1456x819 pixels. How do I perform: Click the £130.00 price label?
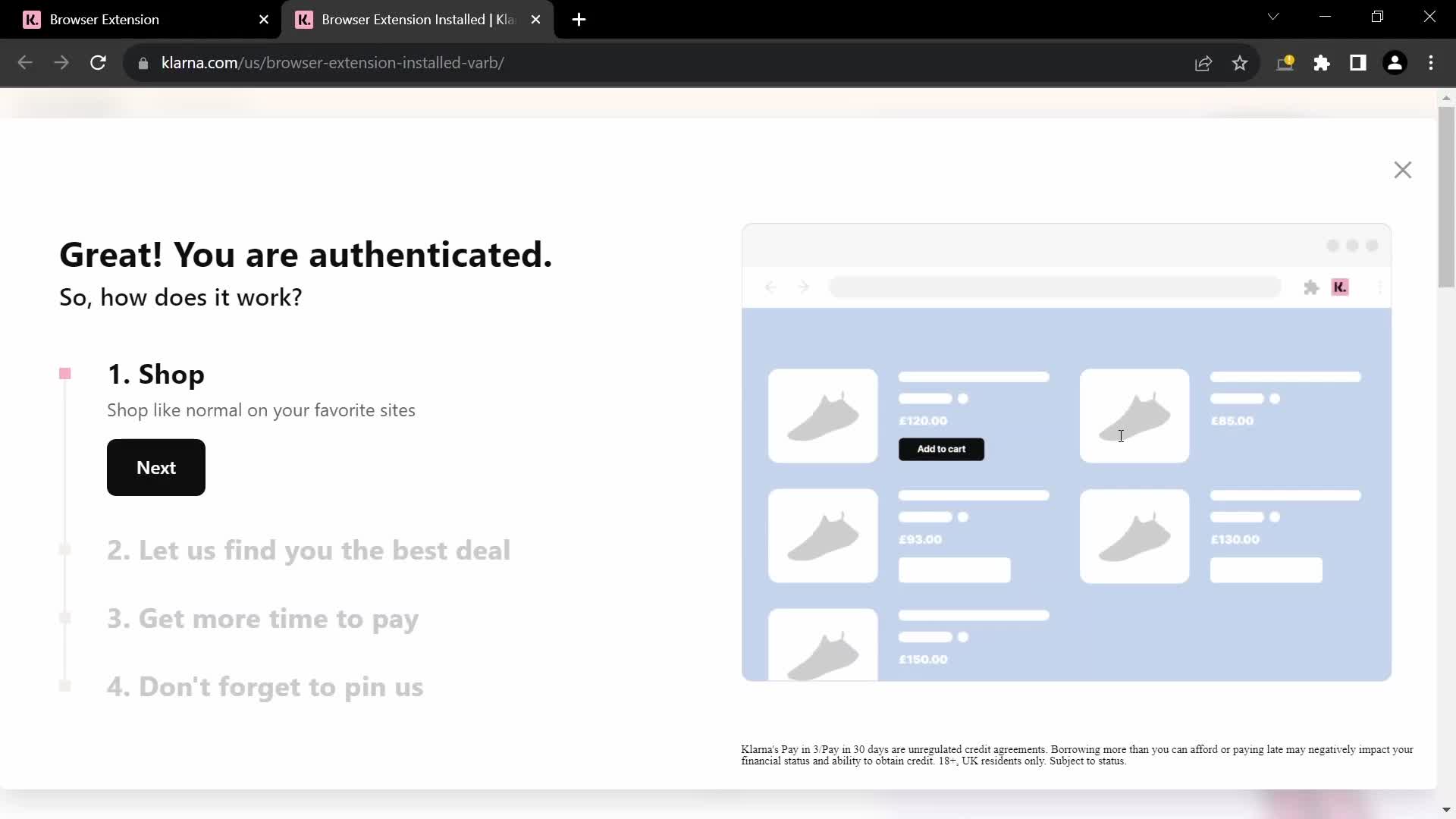[x=1235, y=540]
